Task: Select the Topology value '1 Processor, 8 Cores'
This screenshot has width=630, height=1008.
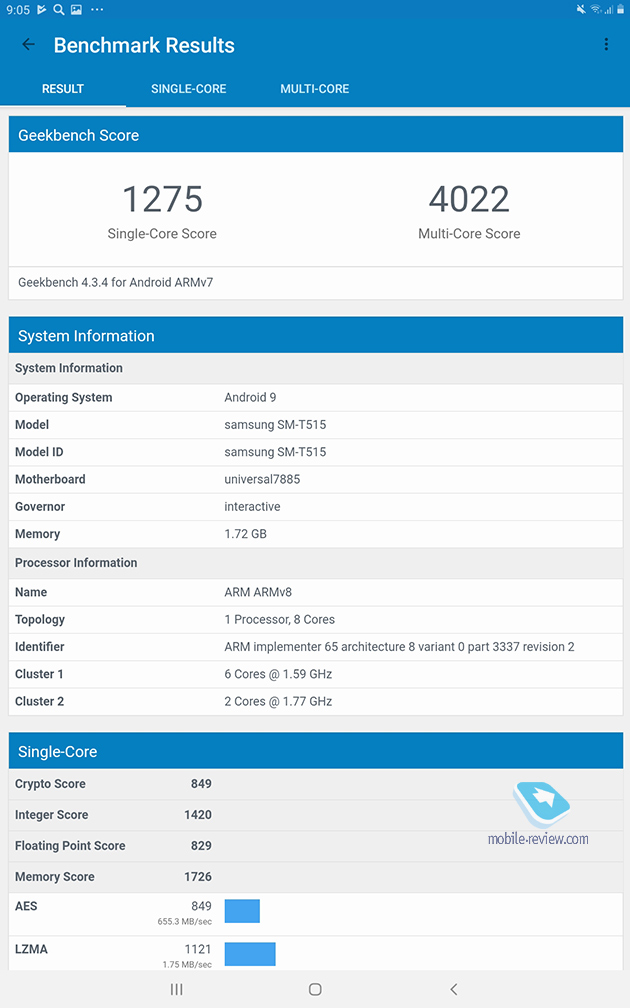Action: pyautogui.click(x=280, y=619)
